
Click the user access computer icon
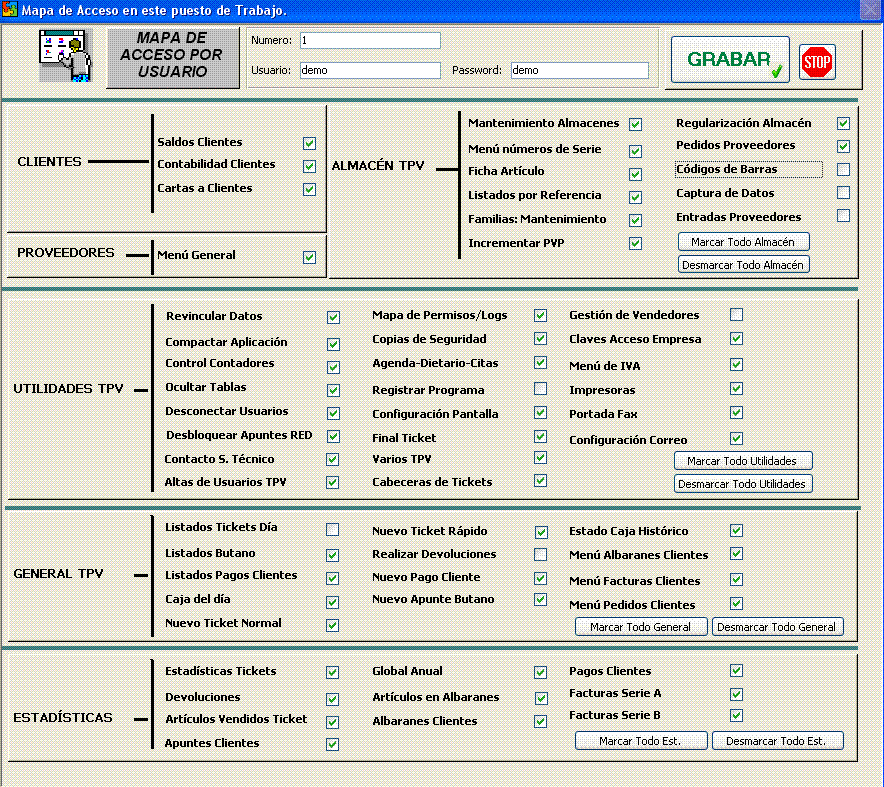pos(64,57)
